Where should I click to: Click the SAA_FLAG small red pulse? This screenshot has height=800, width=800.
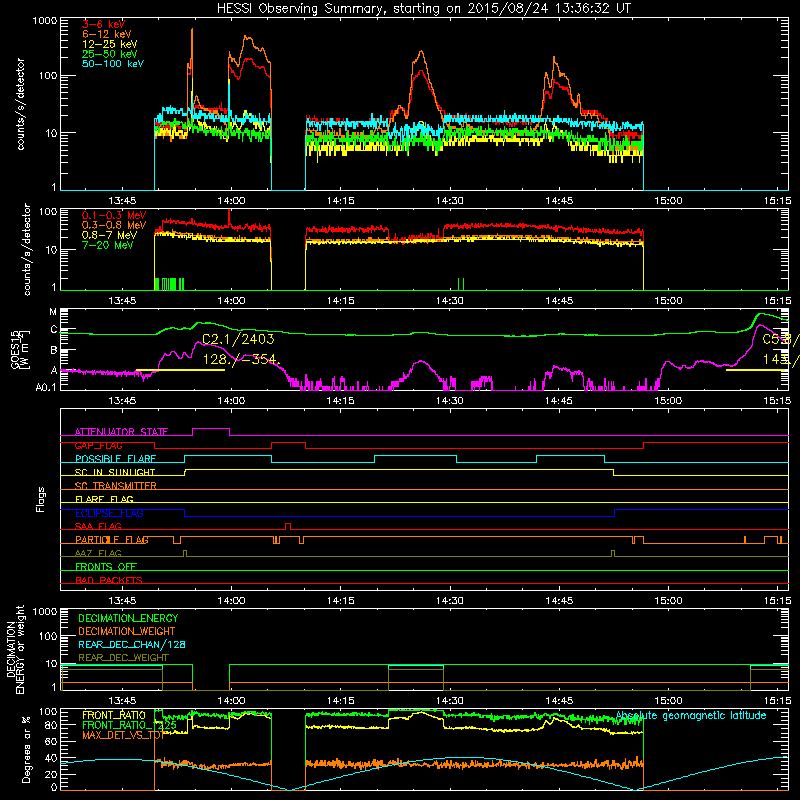point(288,524)
